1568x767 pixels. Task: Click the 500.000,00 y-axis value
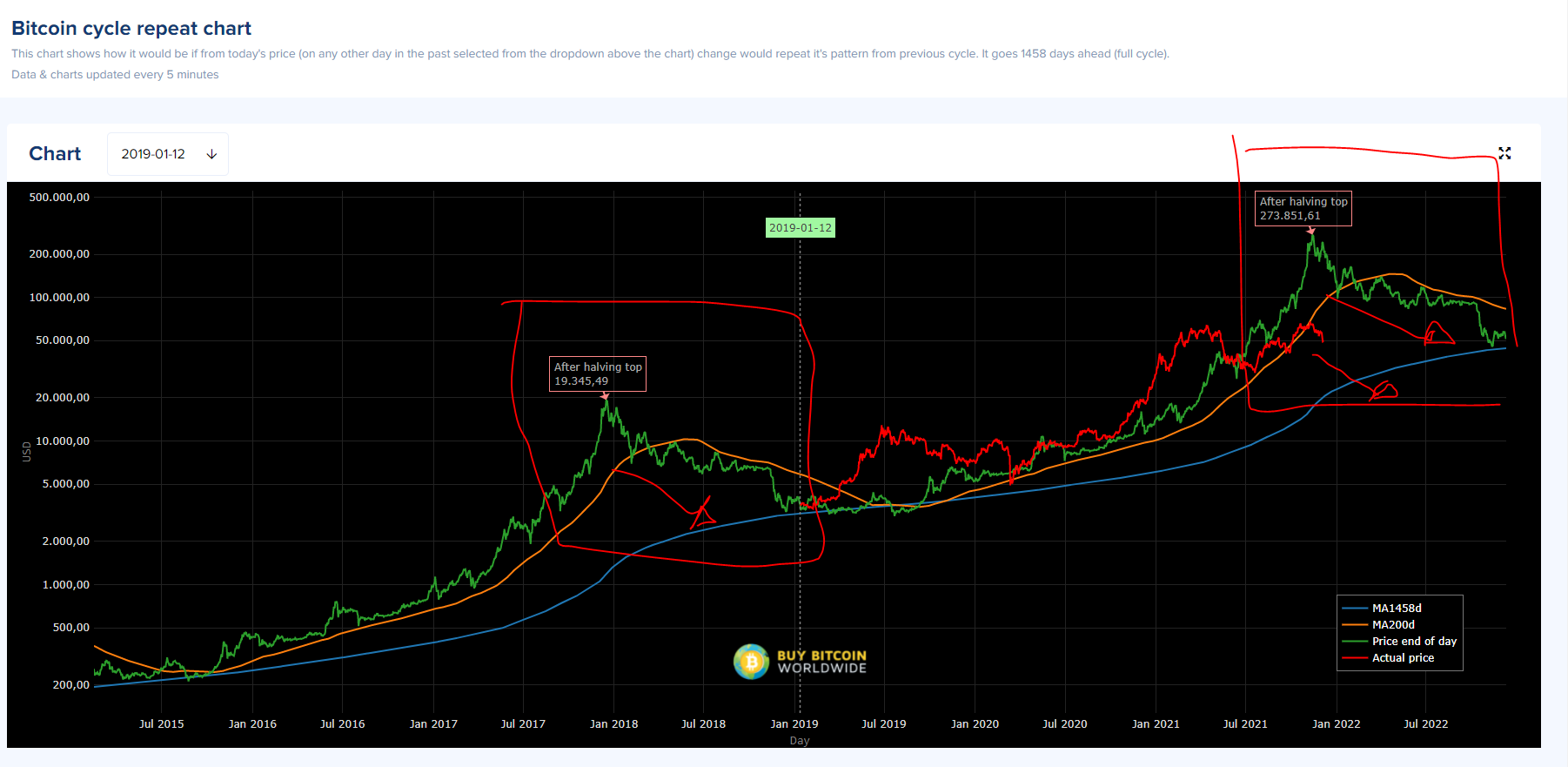pos(59,198)
